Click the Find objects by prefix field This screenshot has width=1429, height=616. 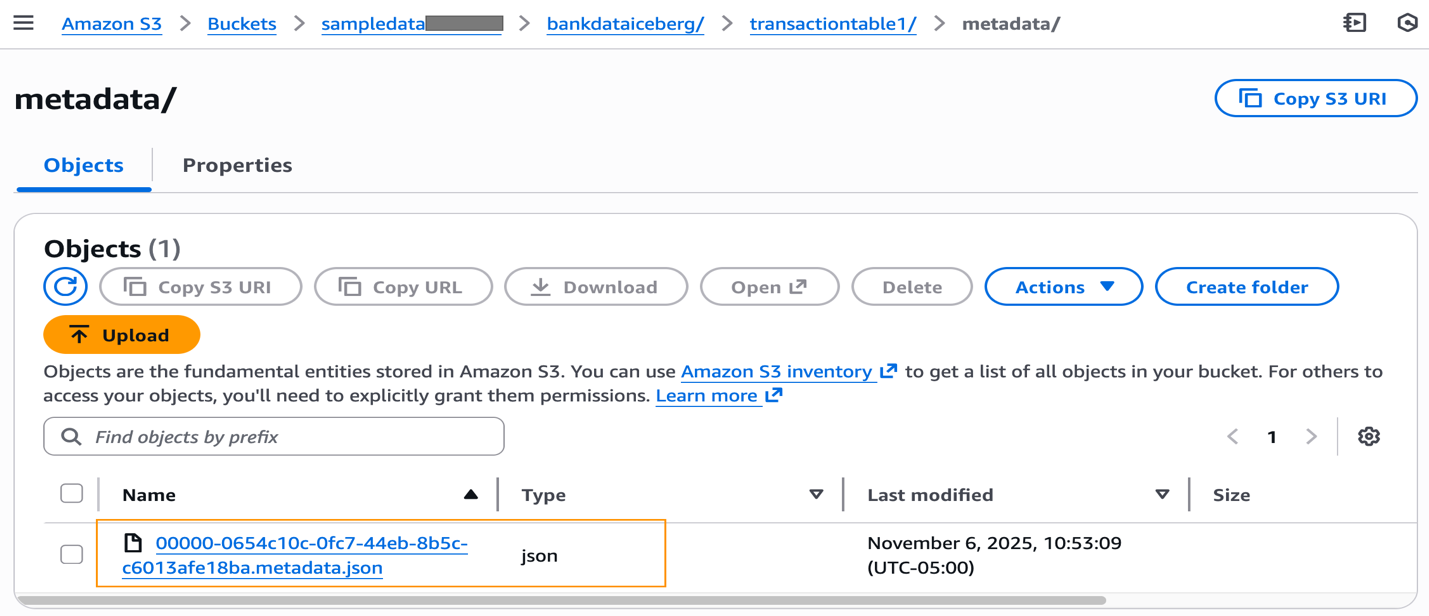[x=273, y=436]
